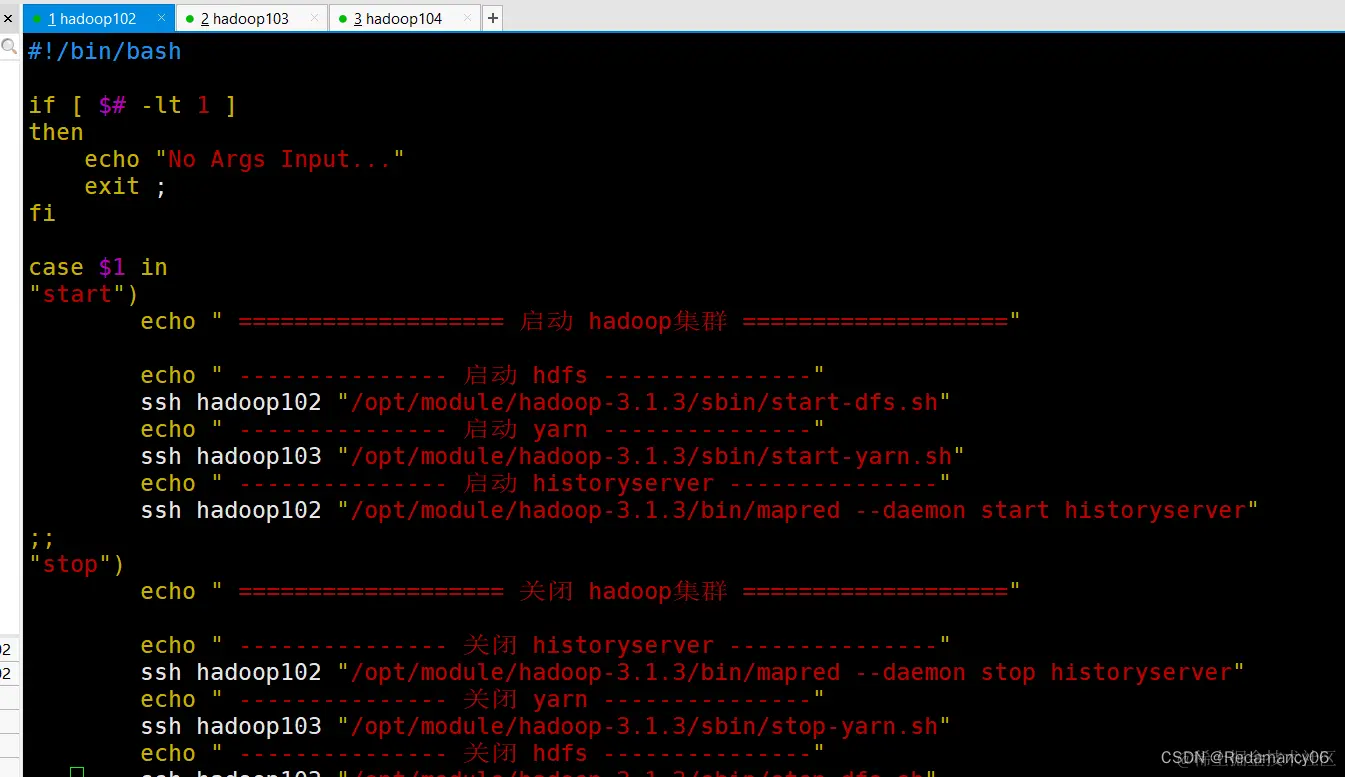Image resolution: width=1345 pixels, height=777 pixels.
Task: Click the 'case $1 in' line
Action: pyautogui.click(x=98, y=267)
